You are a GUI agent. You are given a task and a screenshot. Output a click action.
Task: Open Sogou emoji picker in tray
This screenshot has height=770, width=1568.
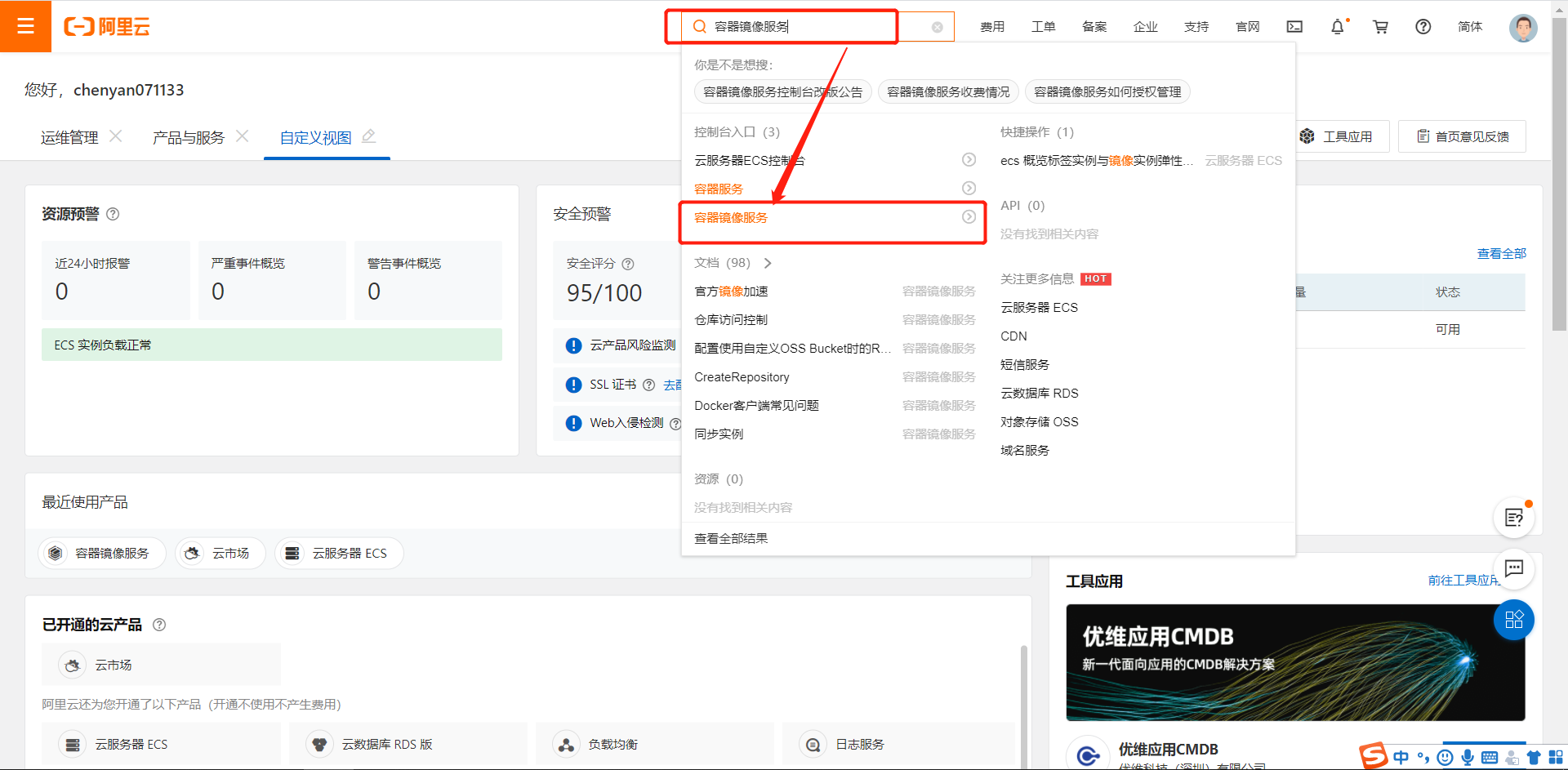[1445, 757]
